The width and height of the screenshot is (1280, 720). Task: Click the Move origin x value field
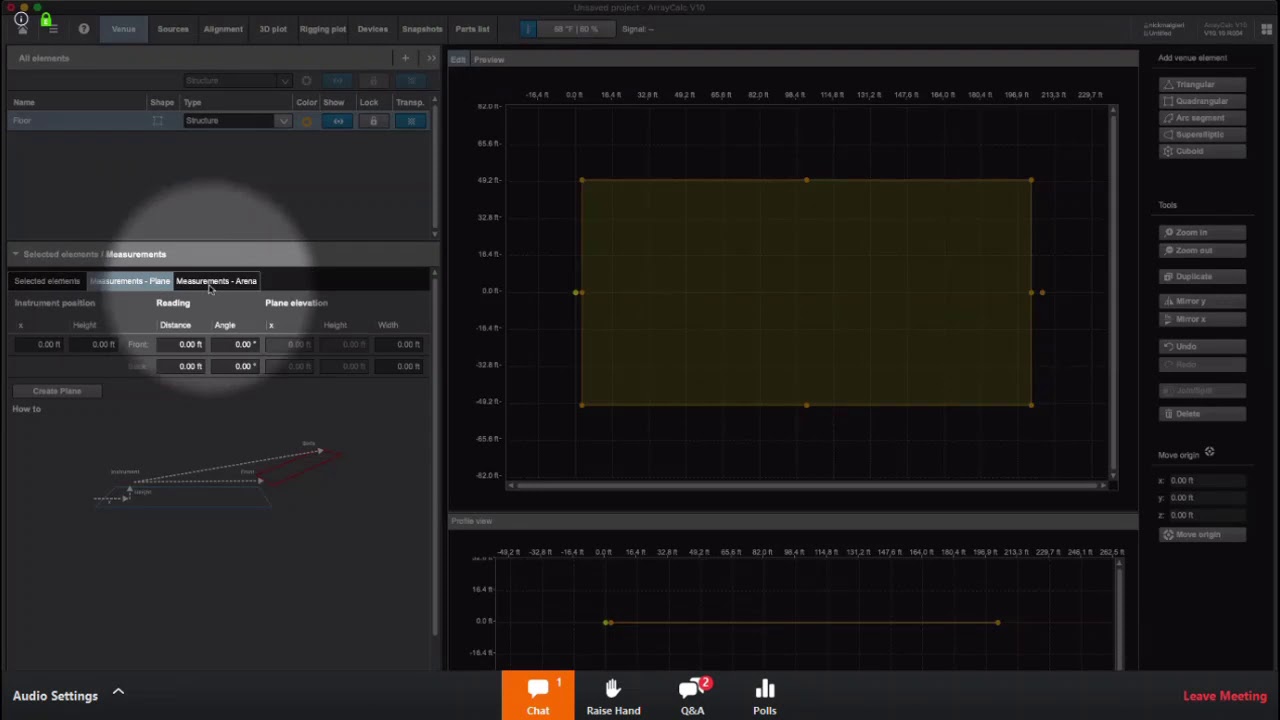tap(1206, 480)
